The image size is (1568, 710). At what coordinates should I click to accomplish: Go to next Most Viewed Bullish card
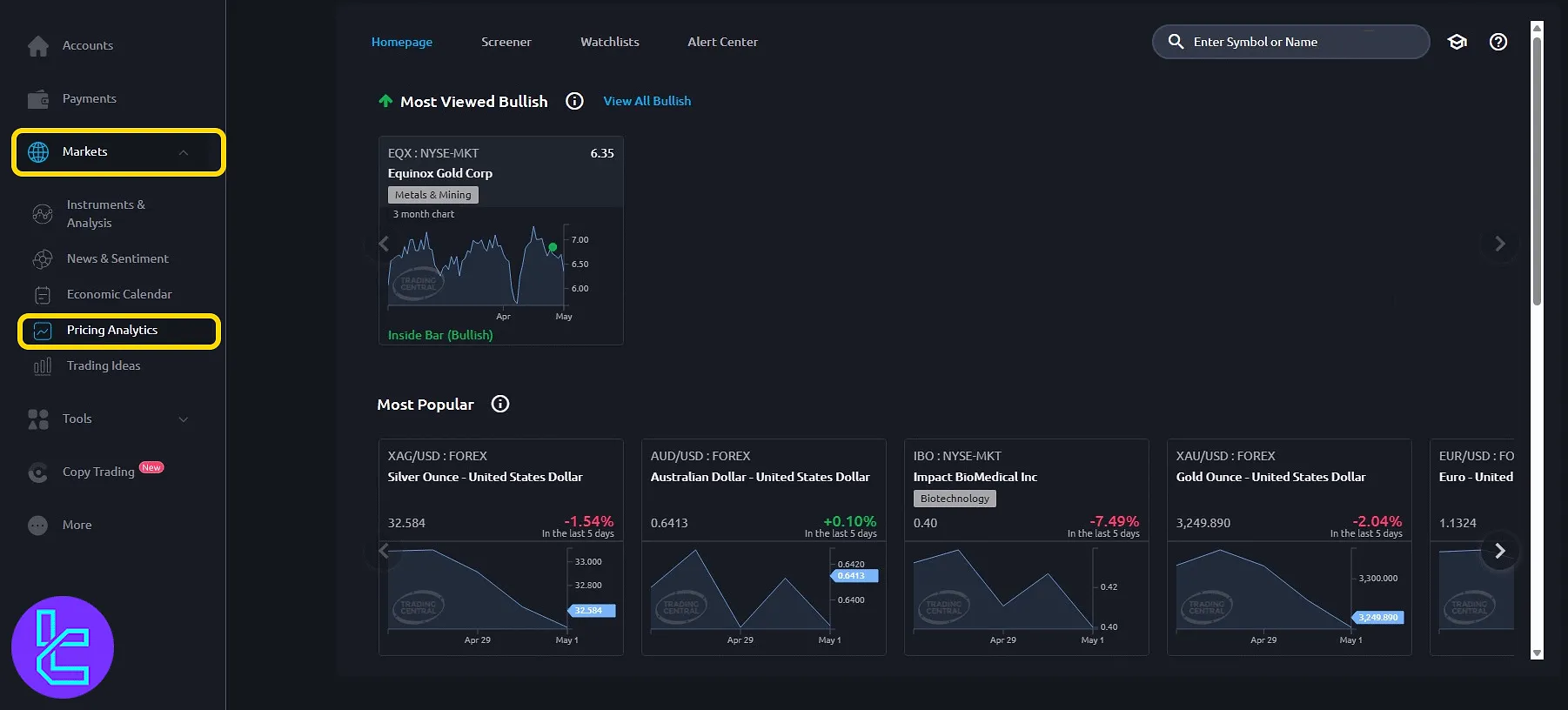pyautogui.click(x=1499, y=244)
